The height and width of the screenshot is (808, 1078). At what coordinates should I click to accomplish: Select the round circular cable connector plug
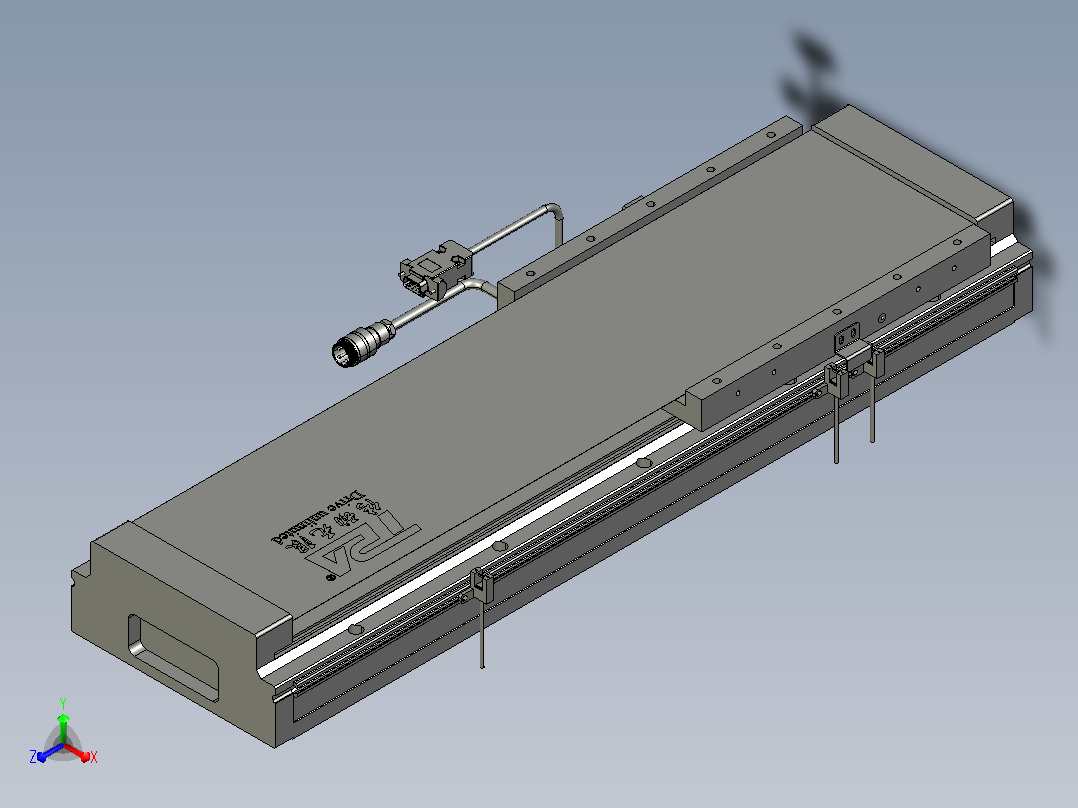[363, 342]
